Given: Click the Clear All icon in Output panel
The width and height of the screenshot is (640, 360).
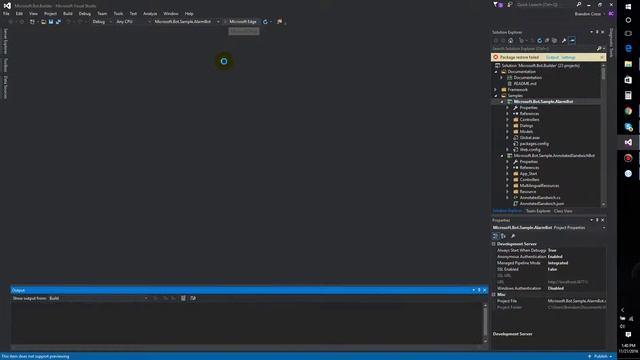Looking at the screenshot, I should (x=183, y=298).
